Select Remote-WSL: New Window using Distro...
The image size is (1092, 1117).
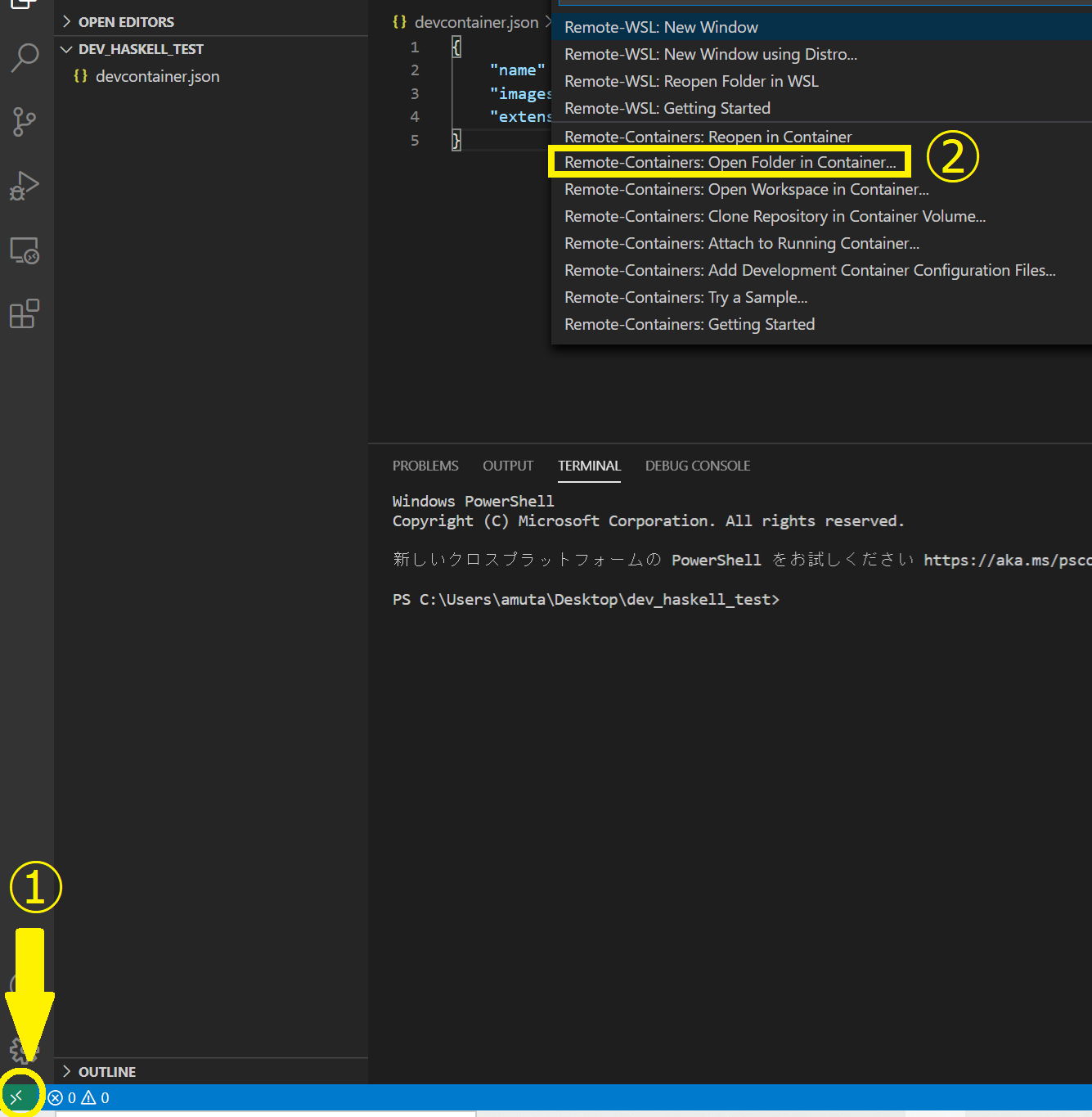pos(821,54)
